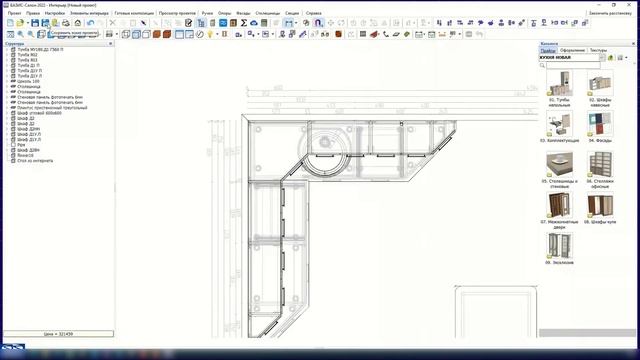Click the Фасады toolbar button

click(x=243, y=13)
